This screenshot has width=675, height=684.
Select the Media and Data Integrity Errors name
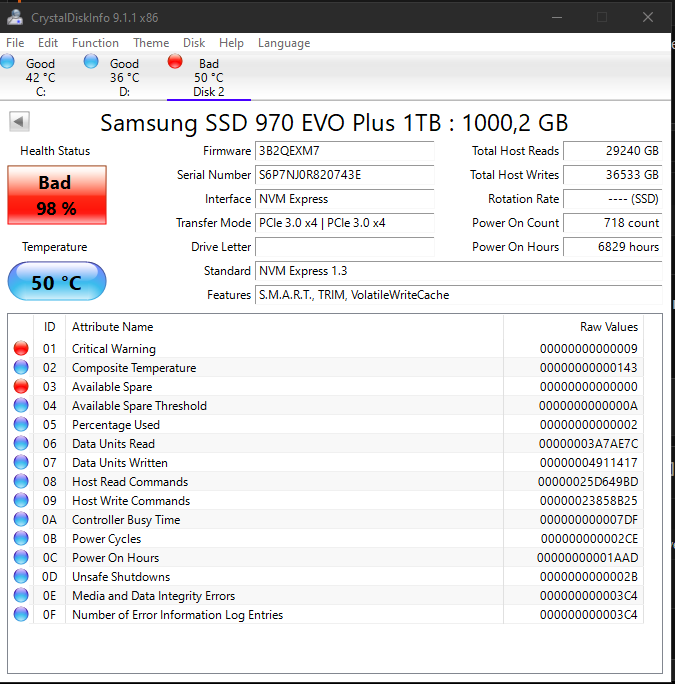click(x=154, y=596)
